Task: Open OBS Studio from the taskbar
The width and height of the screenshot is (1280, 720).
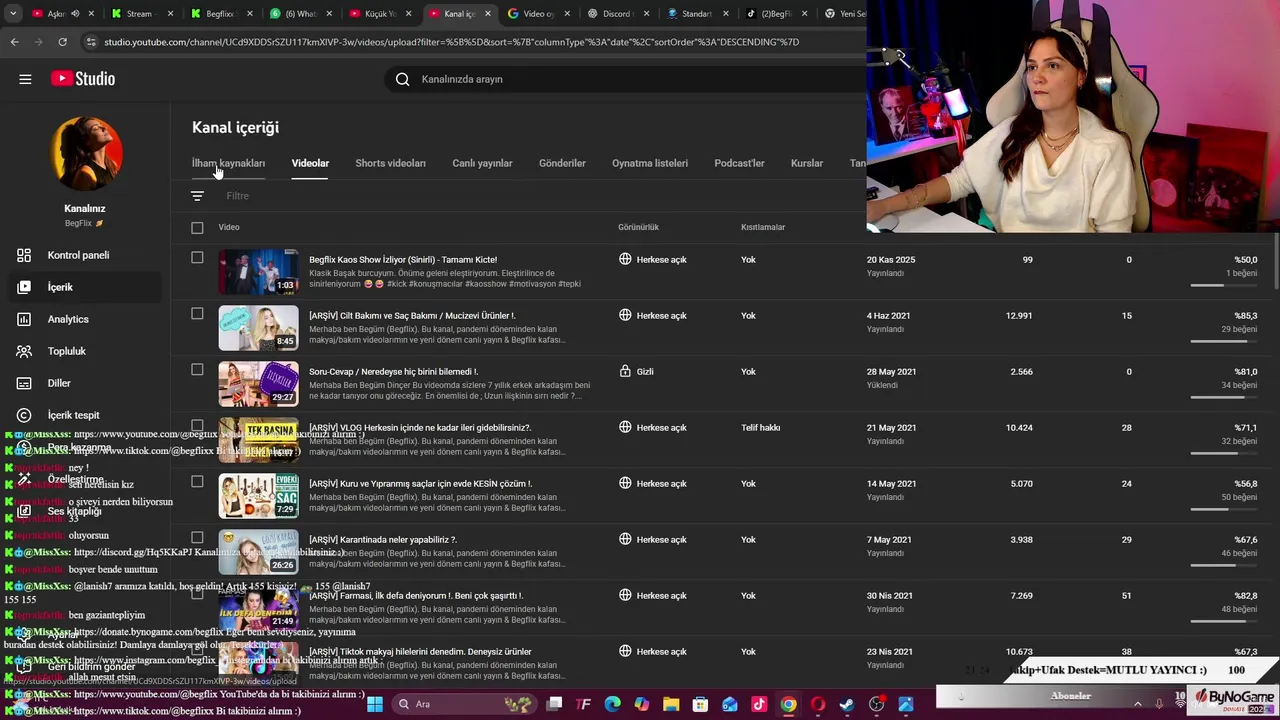Action: [877, 704]
